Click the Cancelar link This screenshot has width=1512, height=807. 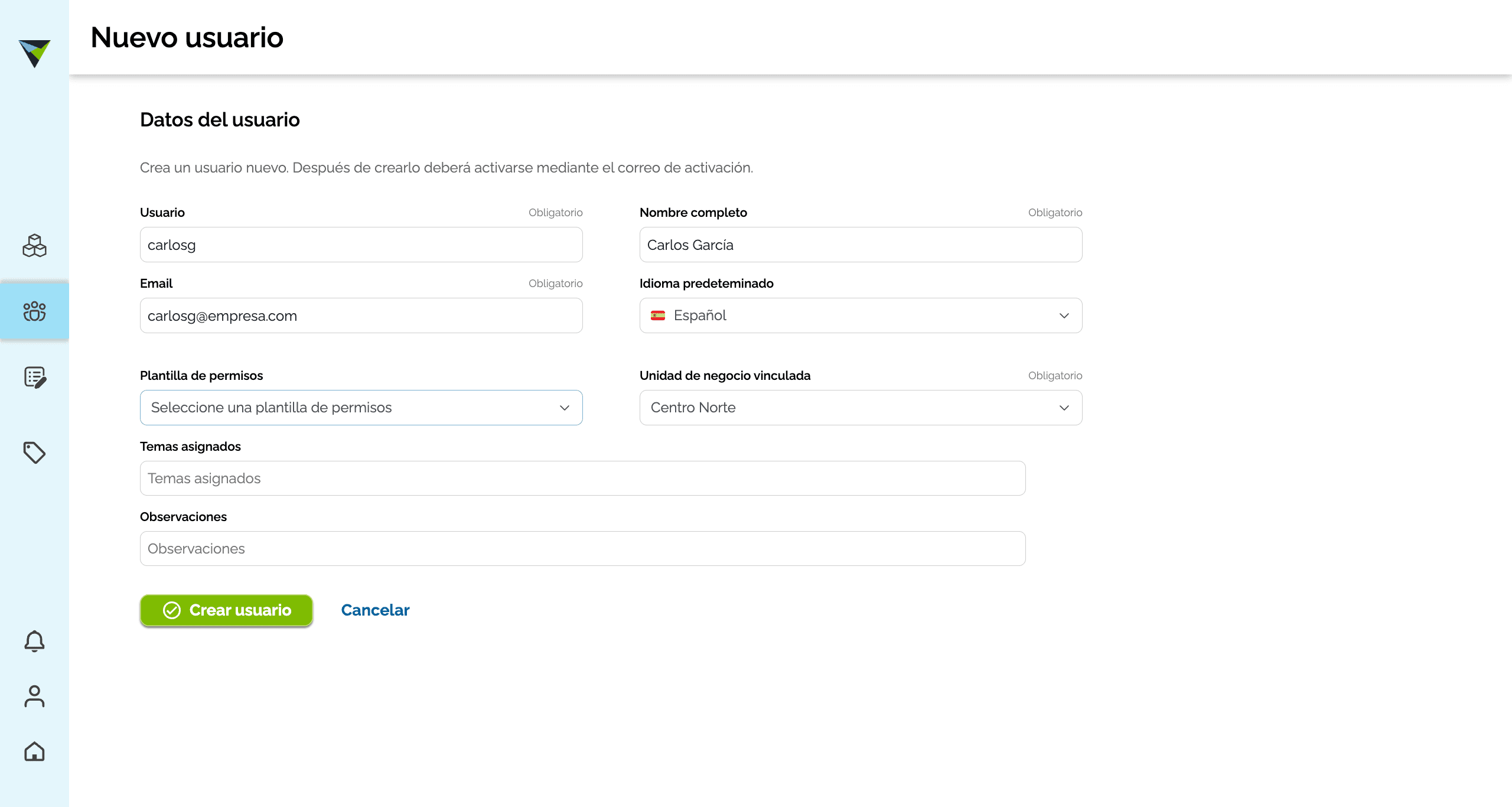tap(375, 610)
